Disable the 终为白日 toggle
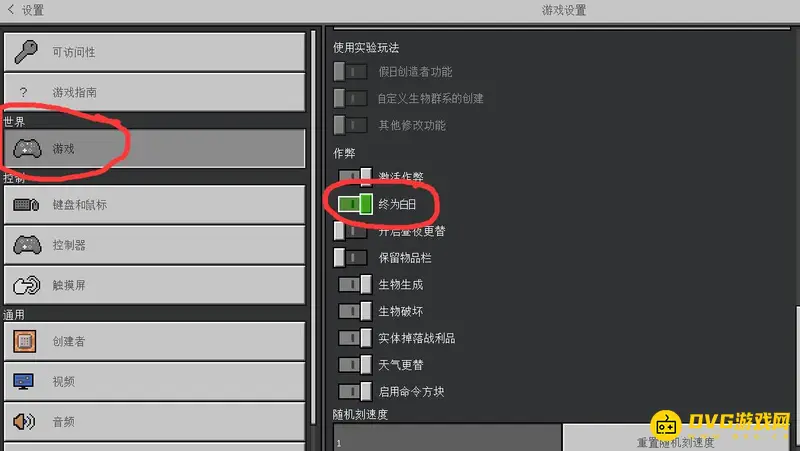This screenshot has width=800, height=451. (355, 204)
